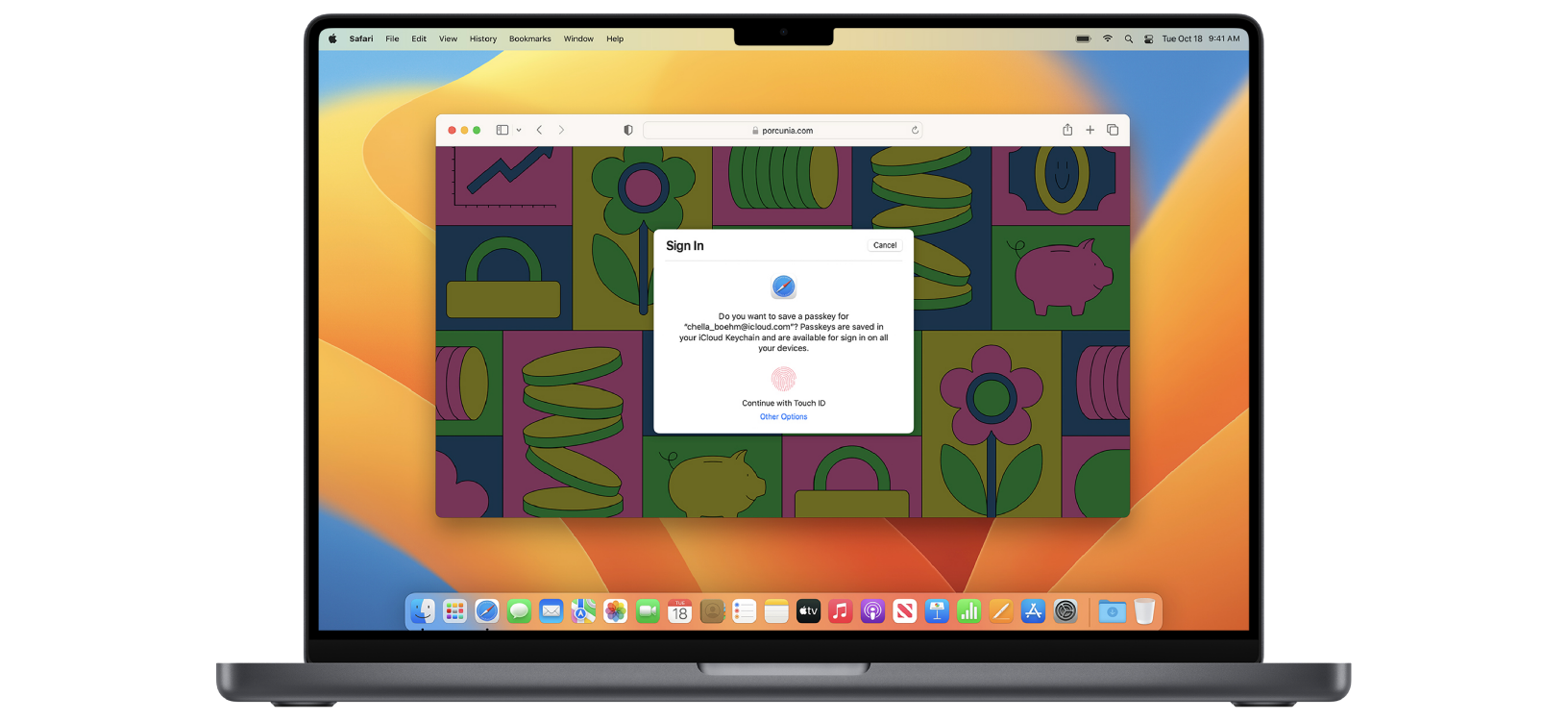Open the Safari menu in menu bar

361,39
